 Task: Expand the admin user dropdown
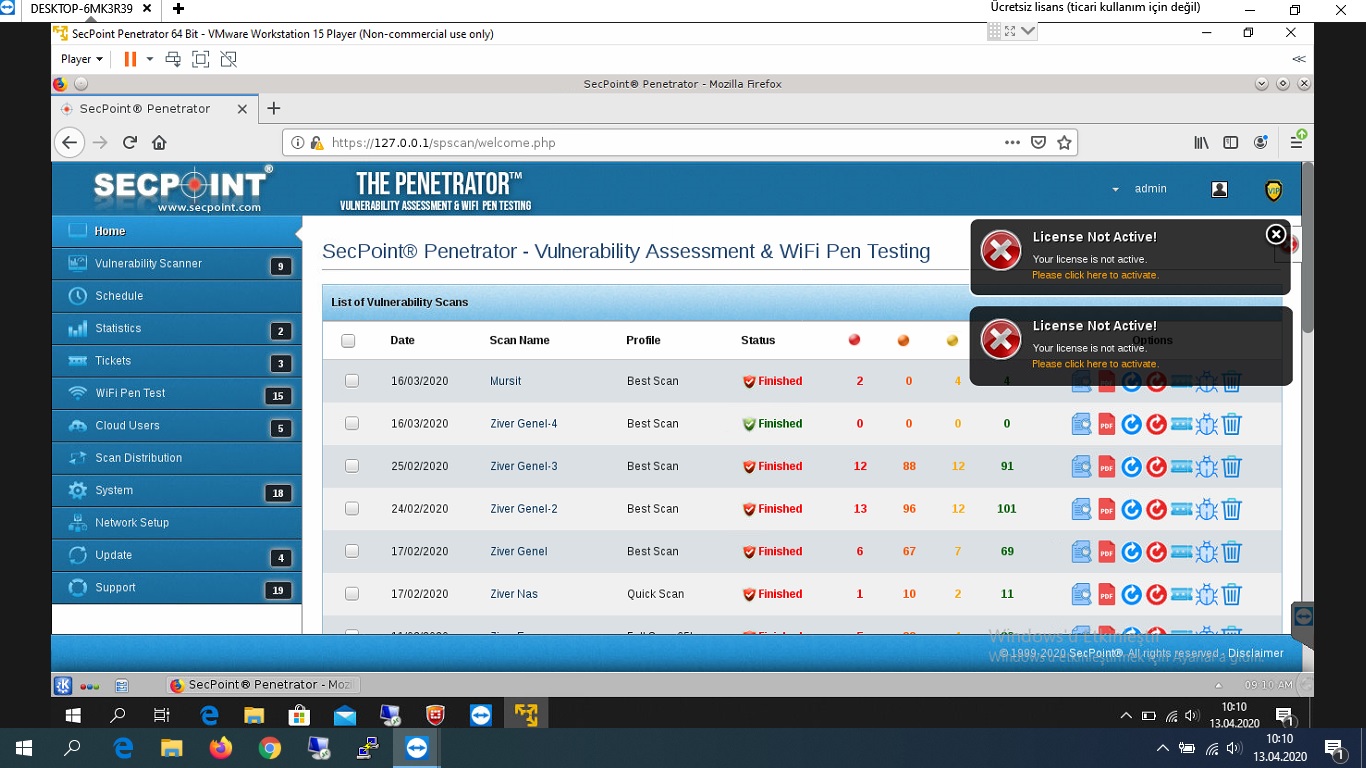[1115, 189]
